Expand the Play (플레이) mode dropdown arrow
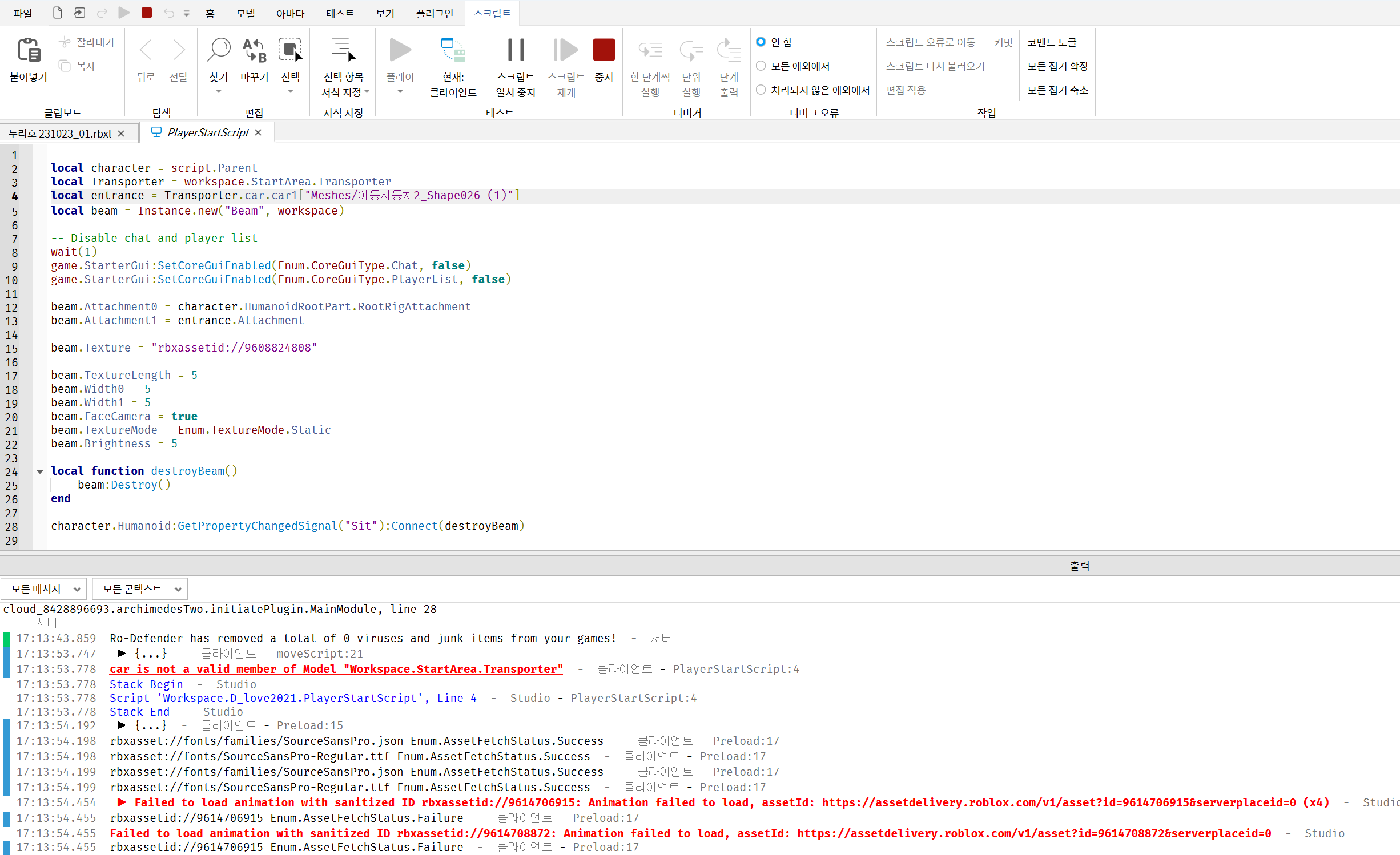Screen dimensions: 1400x855 coord(400,91)
